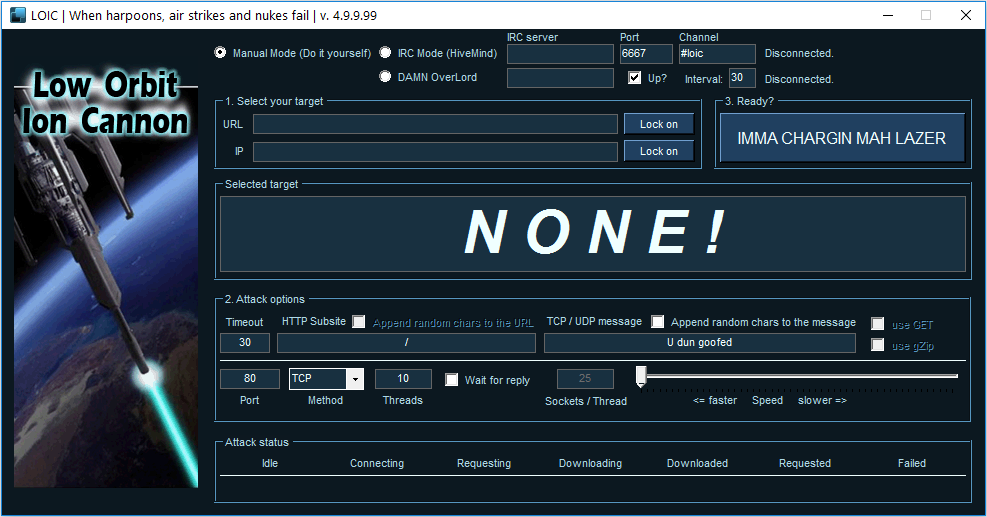Select IRC Mode (HiveMind) radio button

(x=385, y=52)
